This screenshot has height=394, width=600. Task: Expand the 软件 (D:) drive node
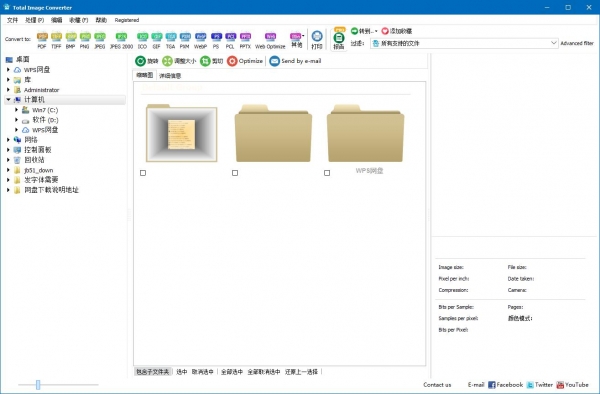pyautogui.click(x=16, y=120)
